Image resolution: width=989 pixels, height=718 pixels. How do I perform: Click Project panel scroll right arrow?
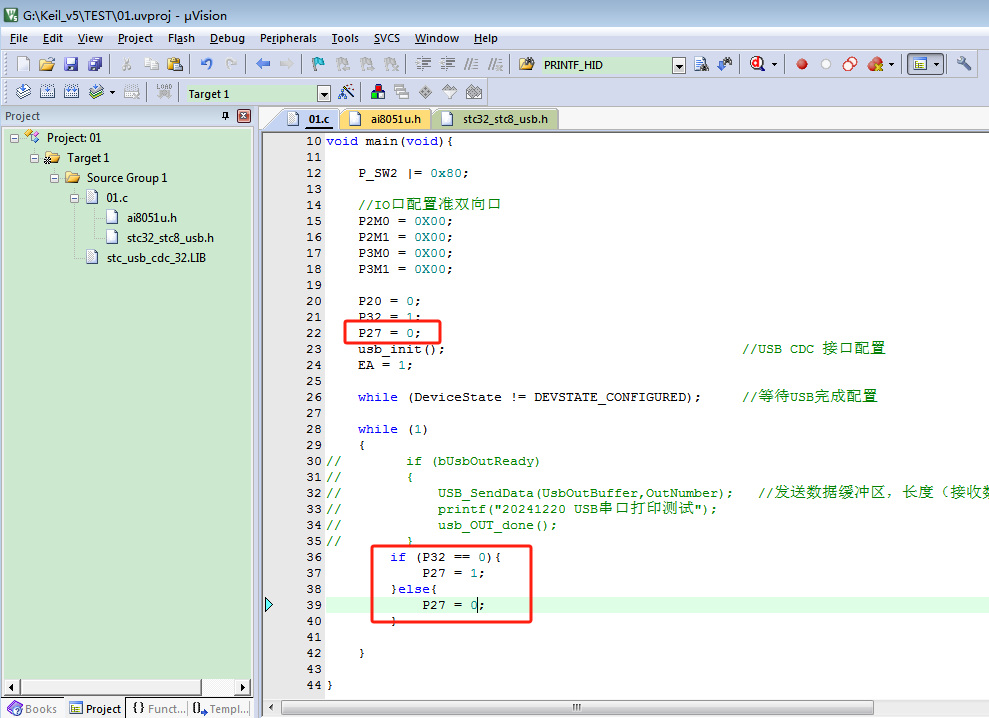(x=243, y=686)
